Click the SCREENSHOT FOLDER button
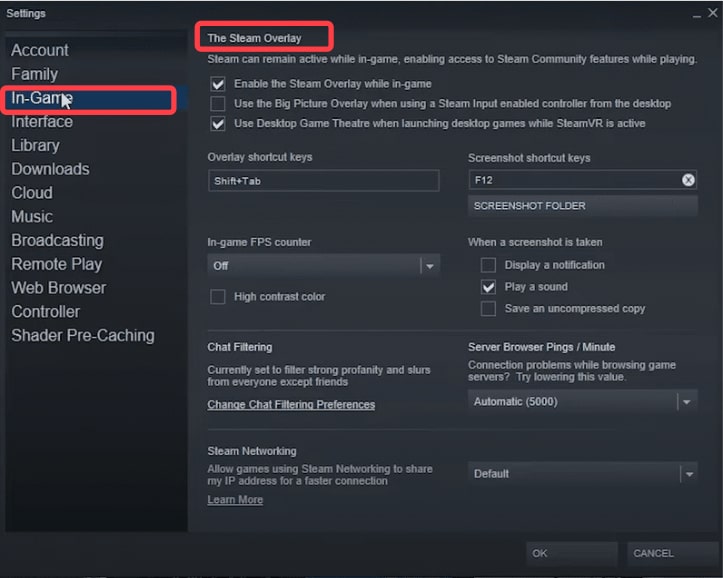Image resolution: width=723 pixels, height=578 pixels. click(x=582, y=206)
